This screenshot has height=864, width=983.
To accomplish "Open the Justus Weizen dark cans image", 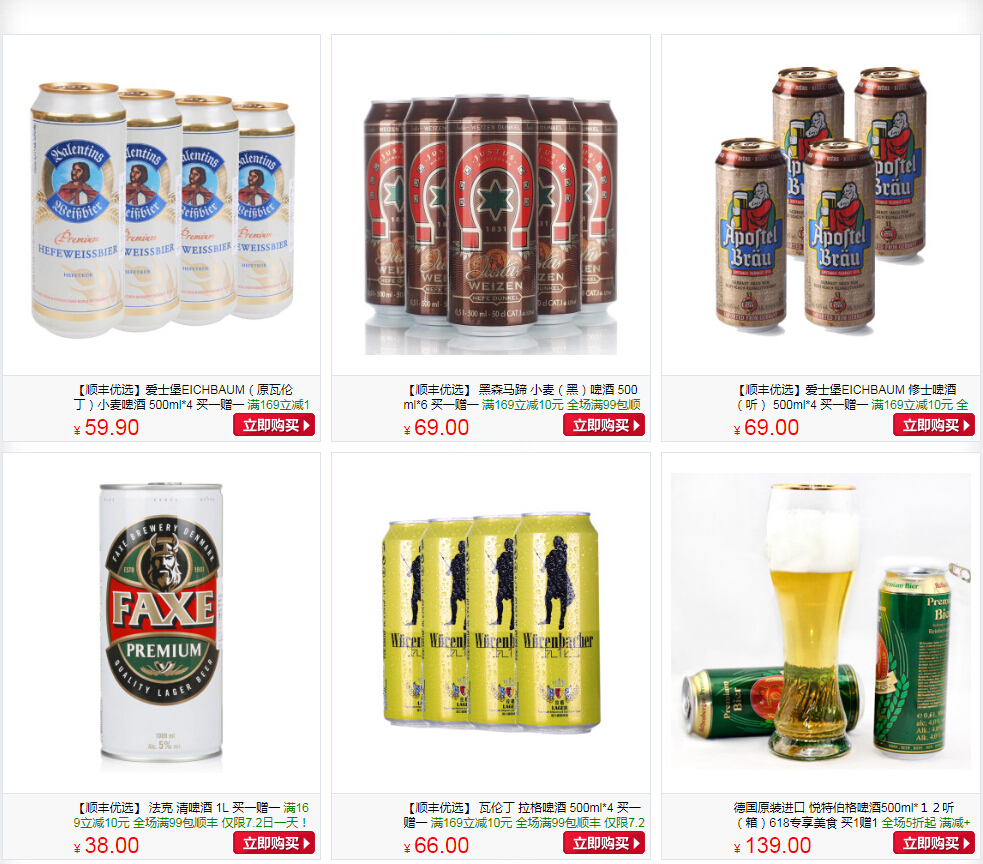I will [x=491, y=224].
